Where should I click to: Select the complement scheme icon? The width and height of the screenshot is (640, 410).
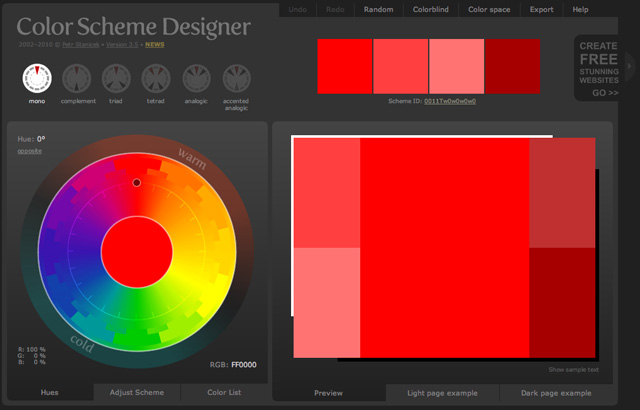tap(77, 77)
